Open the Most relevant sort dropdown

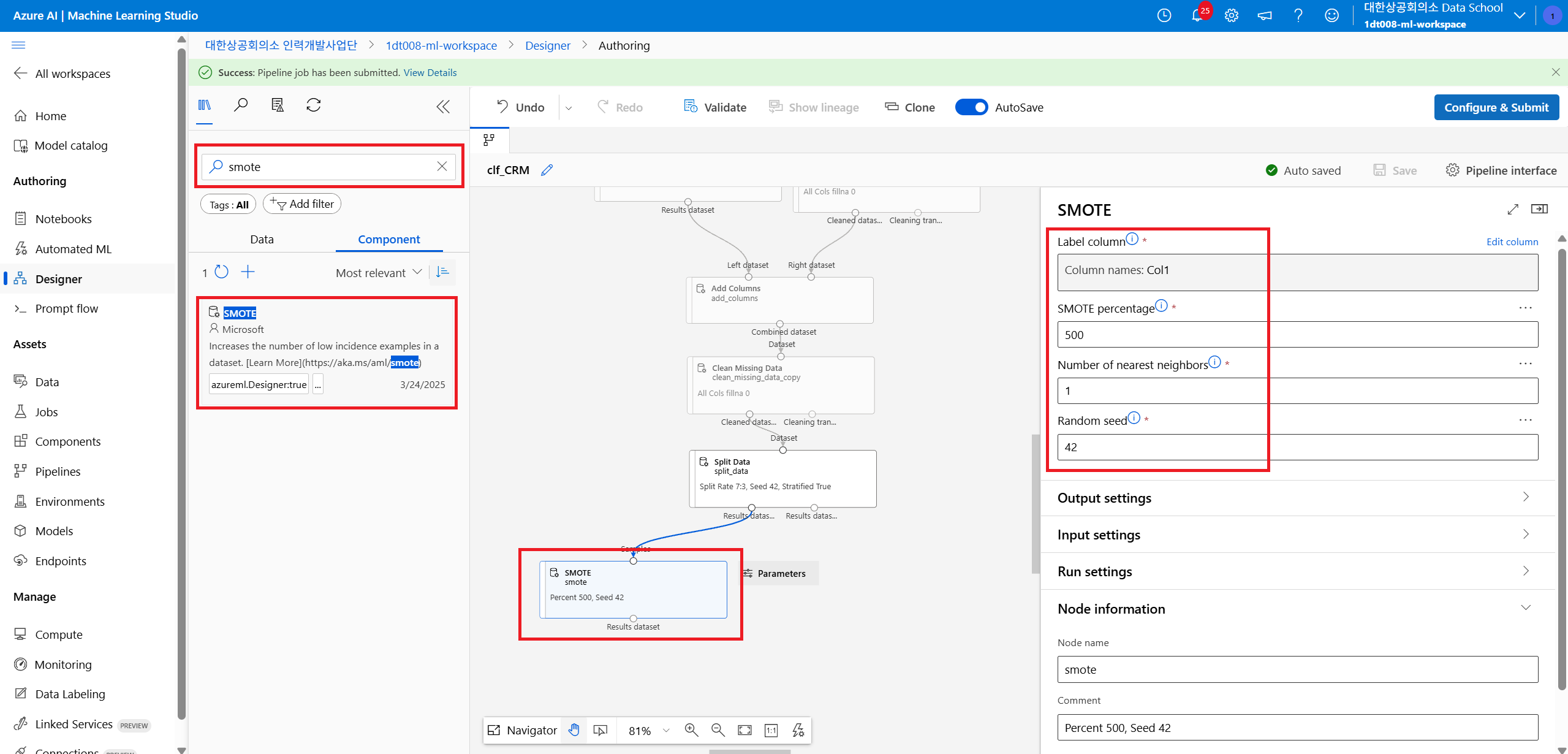(378, 273)
